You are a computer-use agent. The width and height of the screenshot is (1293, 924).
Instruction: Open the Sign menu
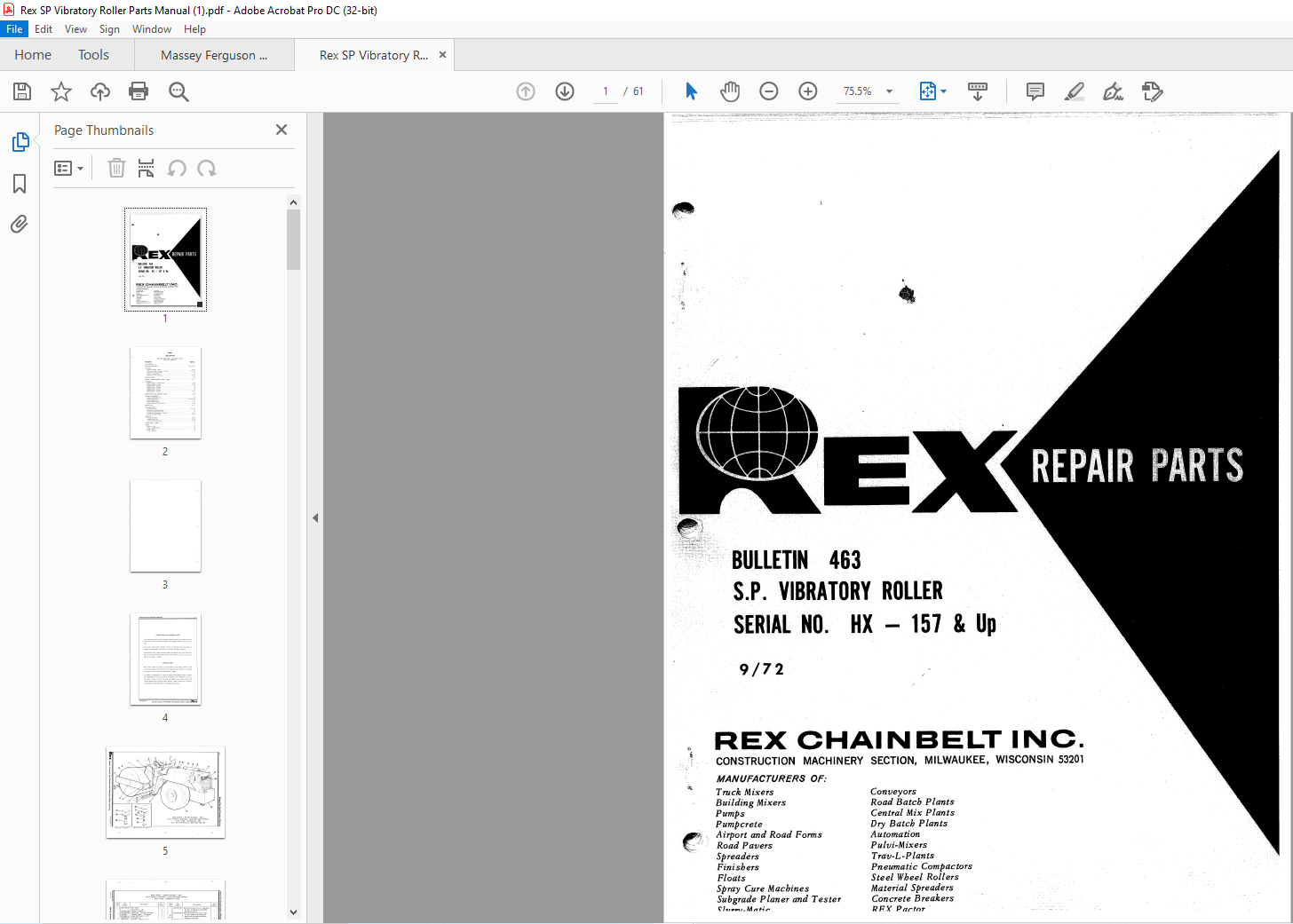tap(109, 29)
